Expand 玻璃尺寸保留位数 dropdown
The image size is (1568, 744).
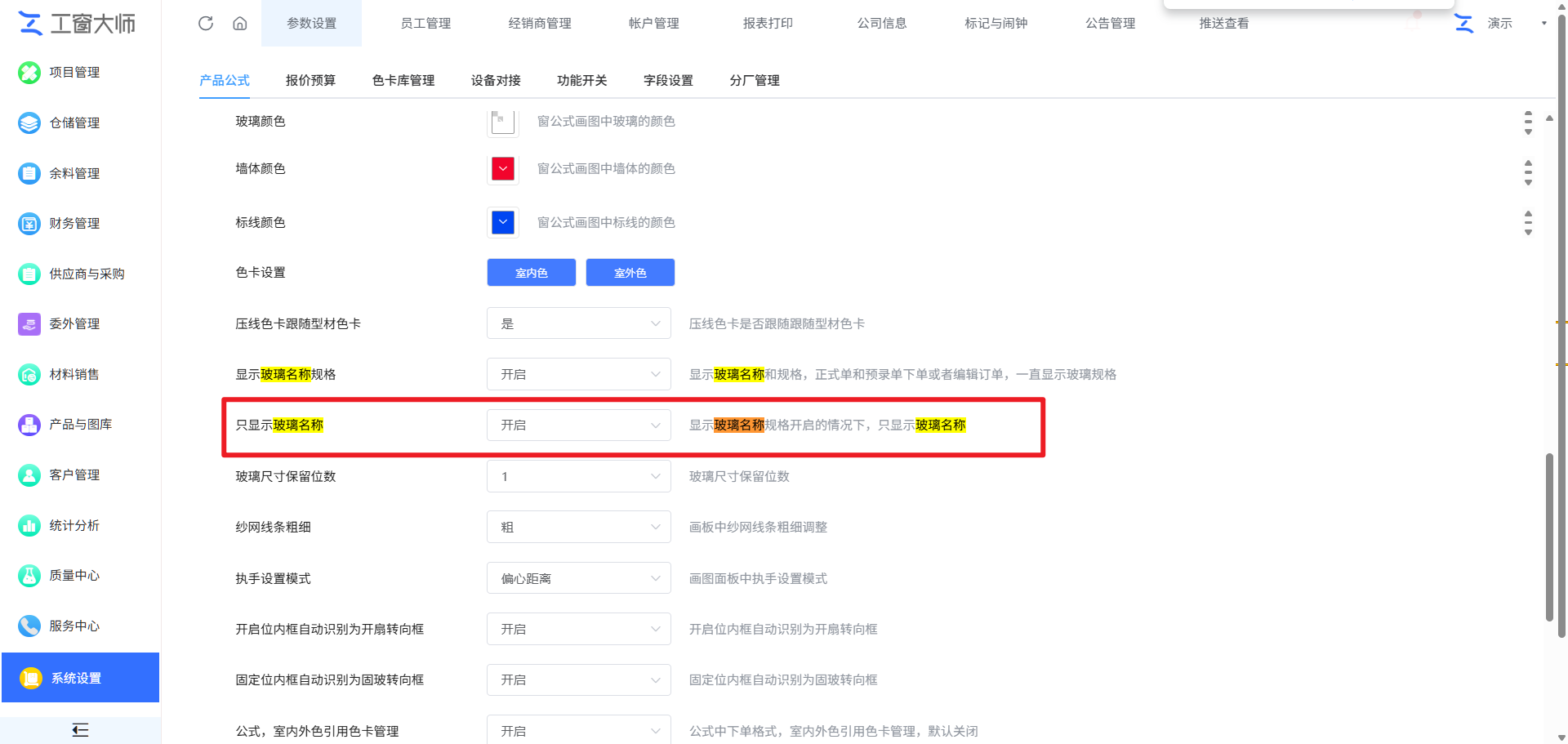coord(579,476)
